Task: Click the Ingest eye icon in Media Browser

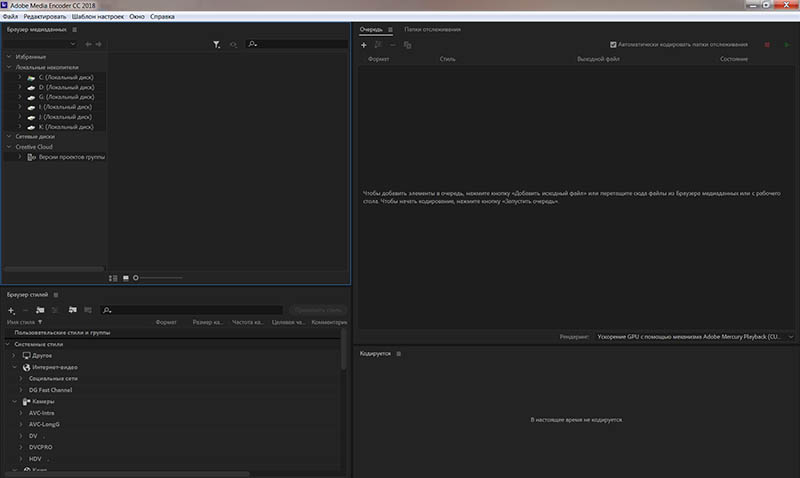Action: click(x=233, y=45)
